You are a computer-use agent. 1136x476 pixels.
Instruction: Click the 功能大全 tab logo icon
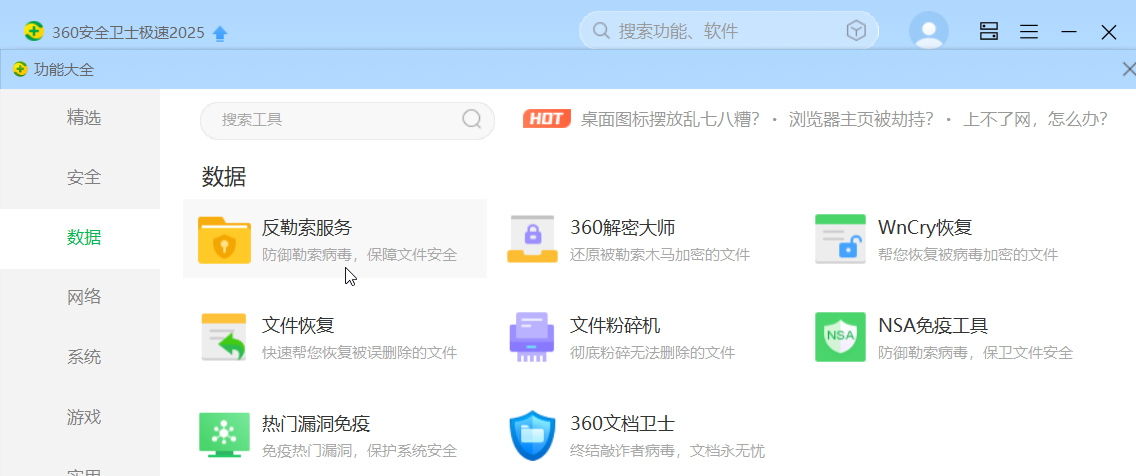[20, 70]
